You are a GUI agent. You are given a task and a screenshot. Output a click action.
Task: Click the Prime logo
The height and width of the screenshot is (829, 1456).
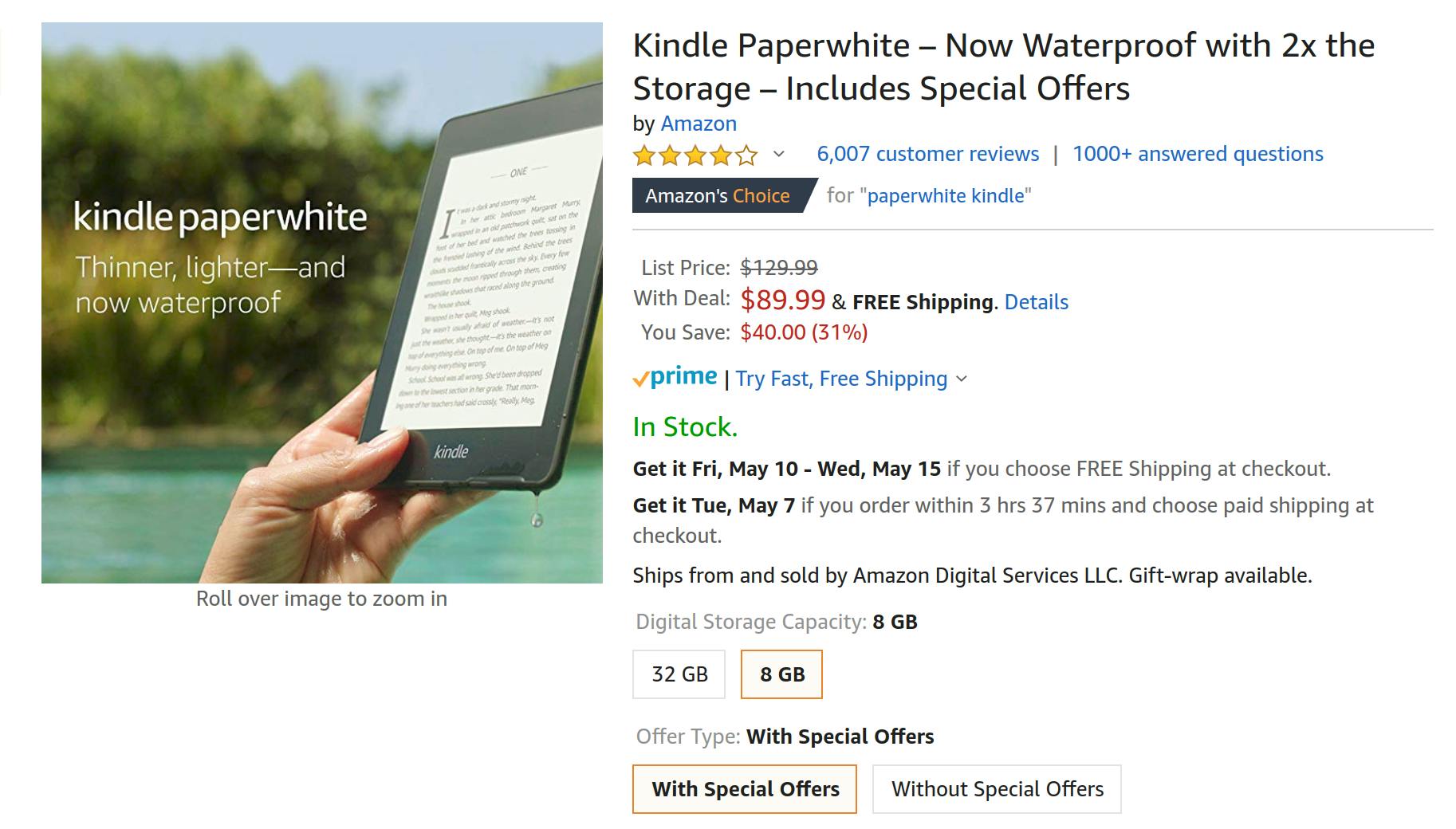pos(675,377)
